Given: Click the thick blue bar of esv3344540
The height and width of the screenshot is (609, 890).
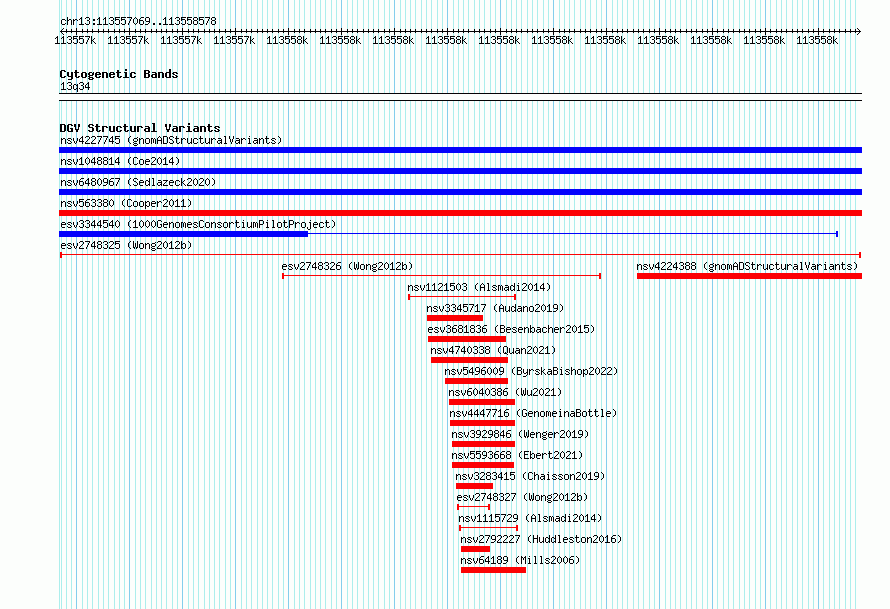Looking at the screenshot, I should coord(183,234).
